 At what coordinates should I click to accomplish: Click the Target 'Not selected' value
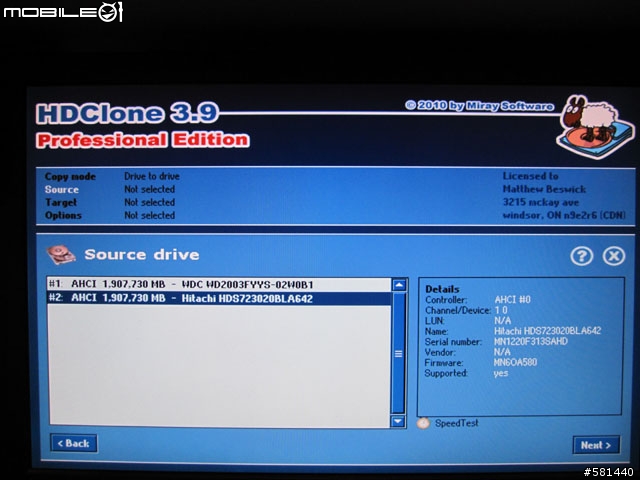[149, 202]
